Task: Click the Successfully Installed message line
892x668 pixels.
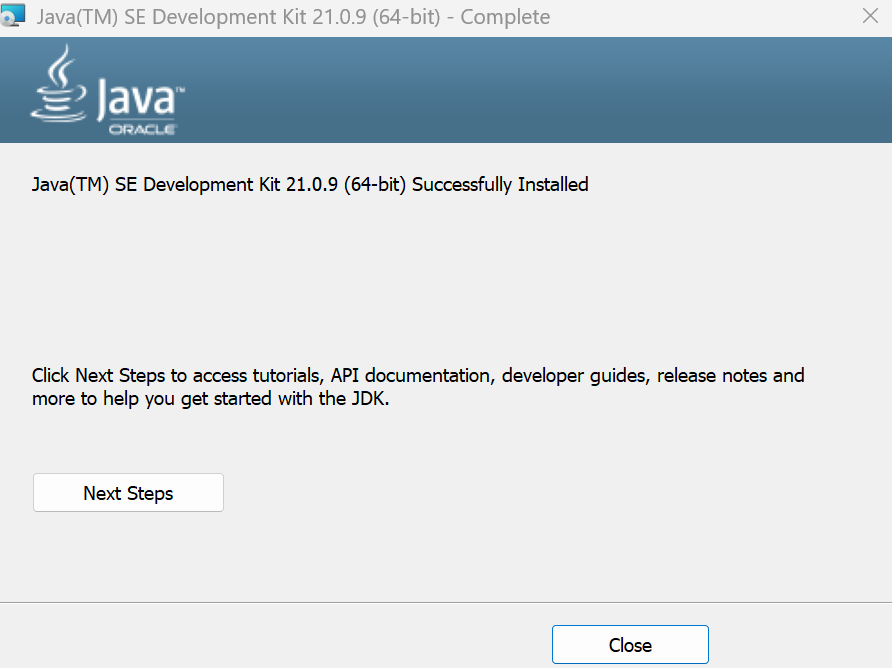Action: coord(310,184)
